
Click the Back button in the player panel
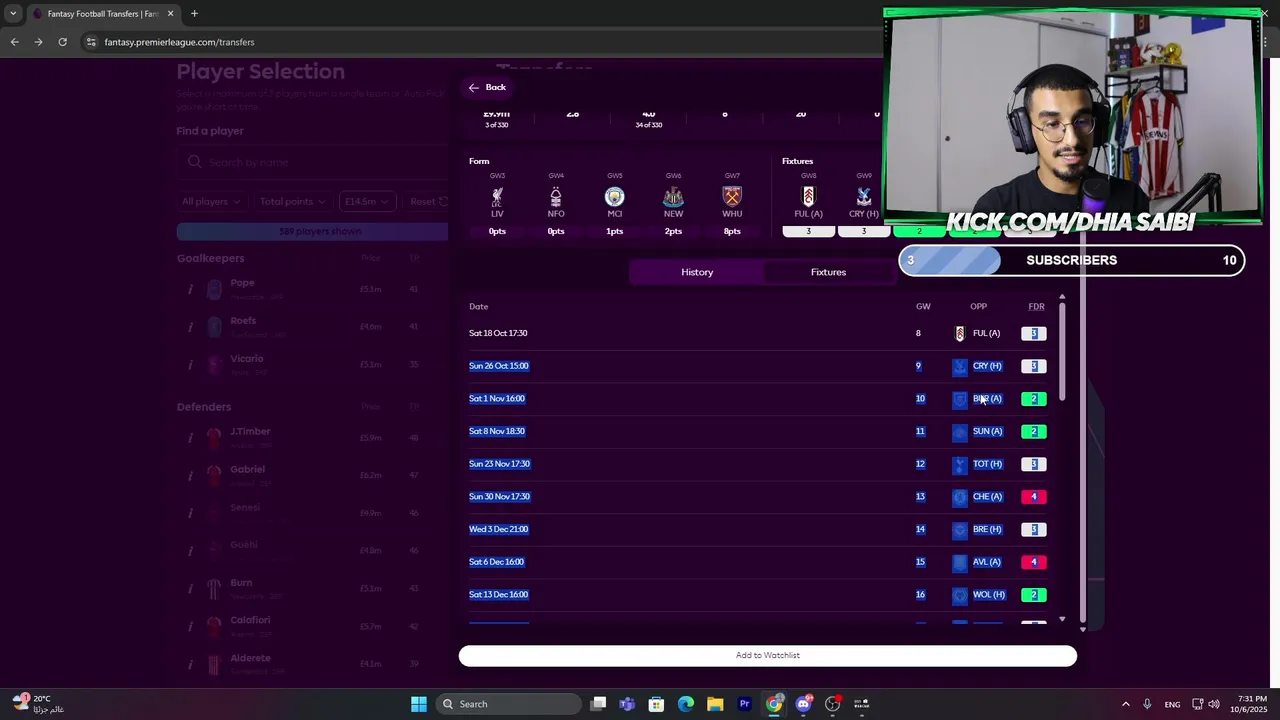click(487, 88)
